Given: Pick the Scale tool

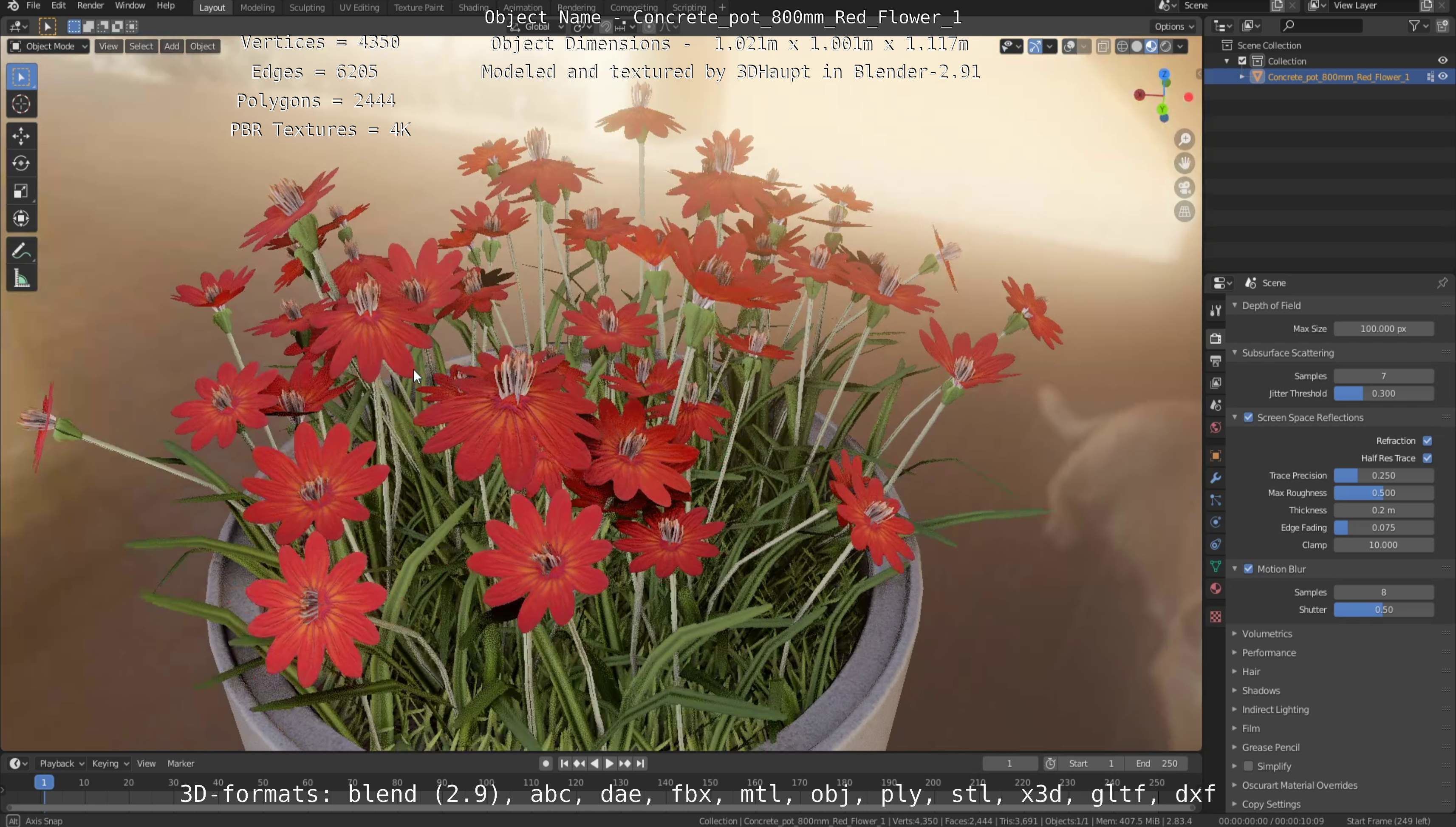Looking at the screenshot, I should point(21,191).
